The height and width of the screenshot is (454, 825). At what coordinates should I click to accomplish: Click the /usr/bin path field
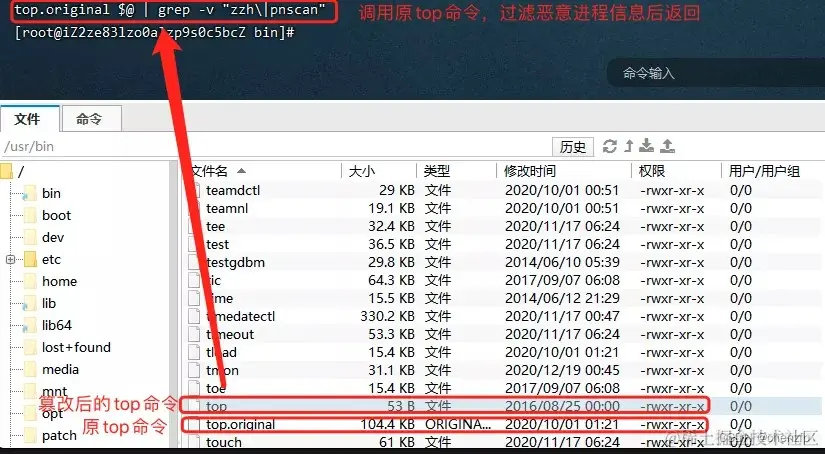274,146
